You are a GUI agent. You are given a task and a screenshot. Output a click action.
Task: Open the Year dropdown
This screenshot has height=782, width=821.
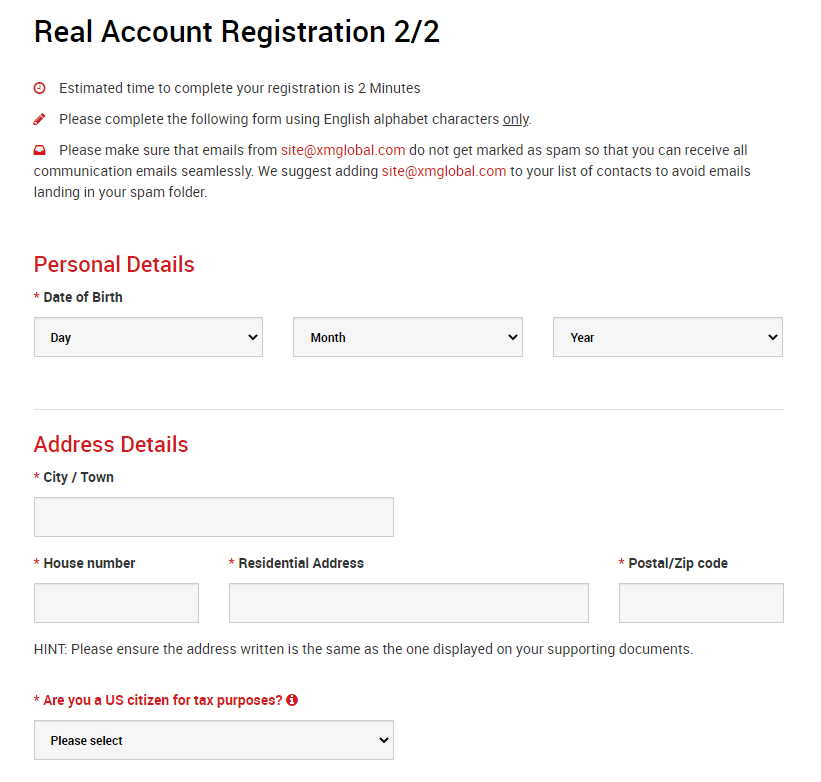(667, 338)
